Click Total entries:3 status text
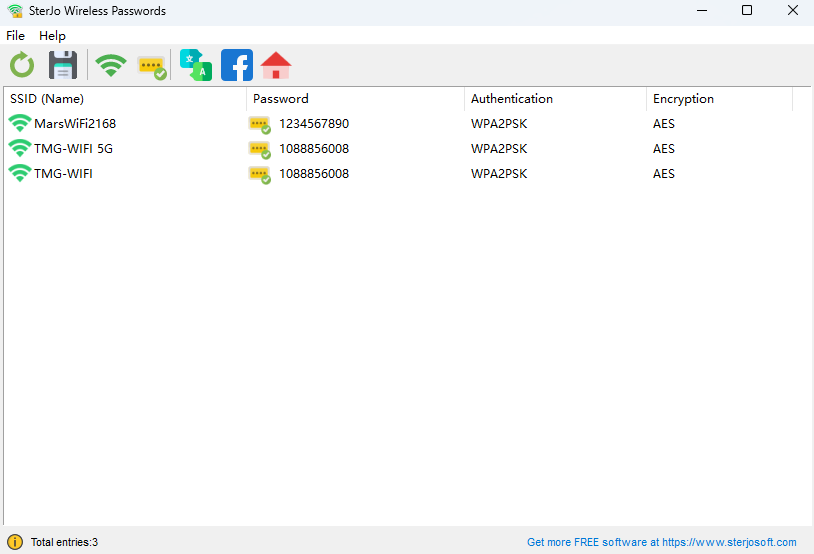The image size is (814, 554). (x=64, y=542)
